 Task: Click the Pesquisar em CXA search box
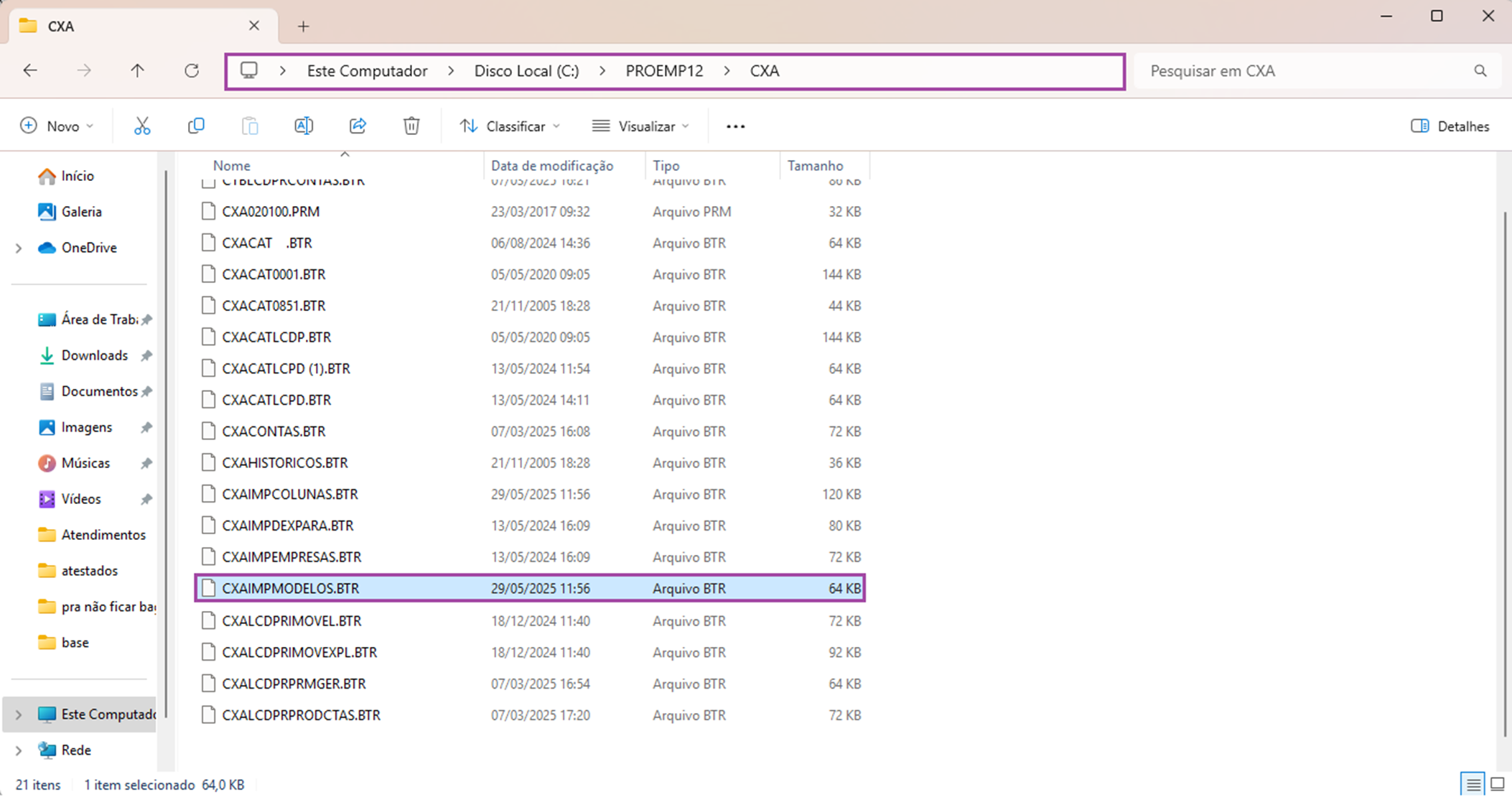point(1307,71)
